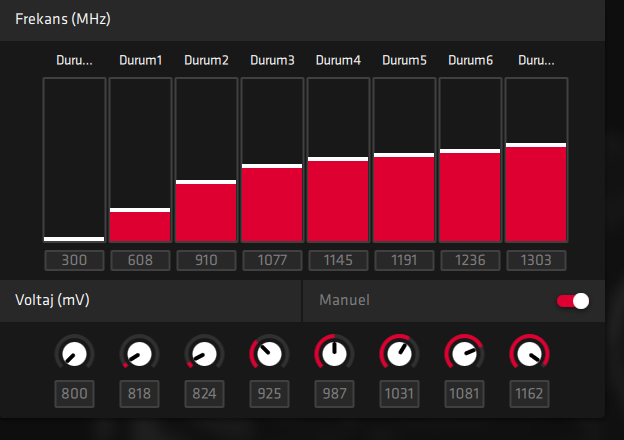Click the Durum4 column label
The image size is (624, 440).
click(x=338, y=60)
